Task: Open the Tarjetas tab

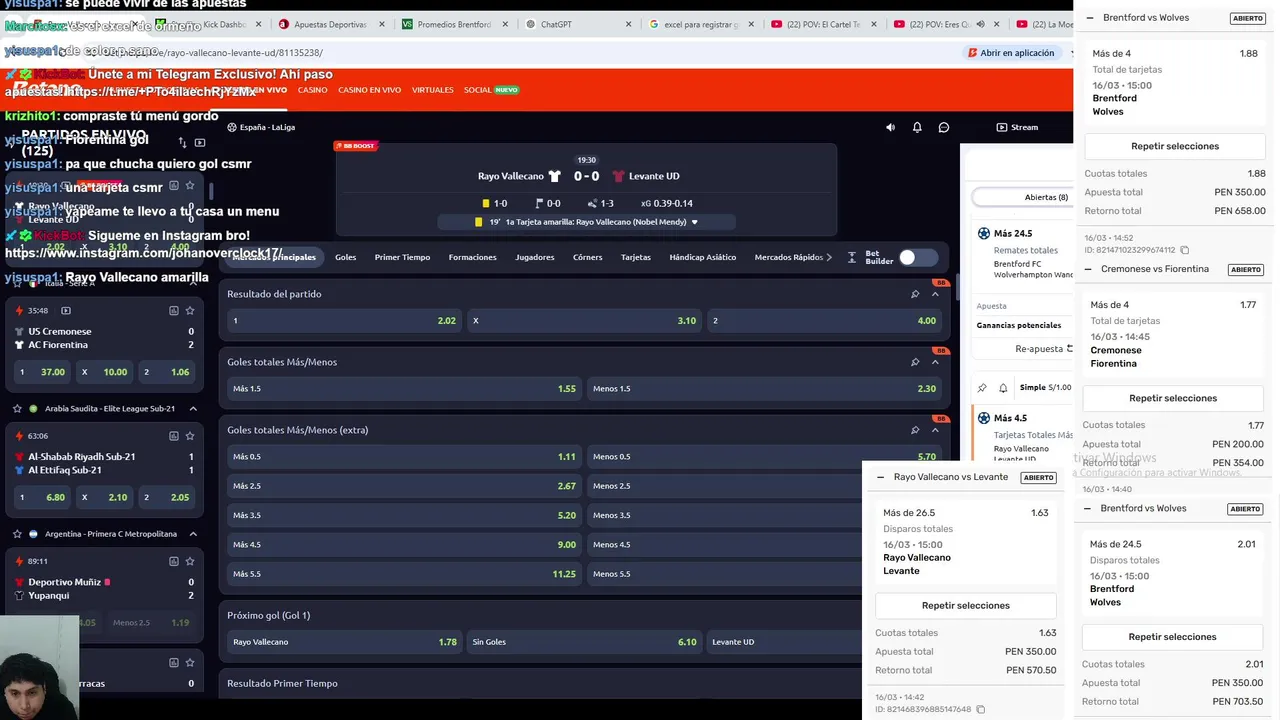Action: point(635,257)
